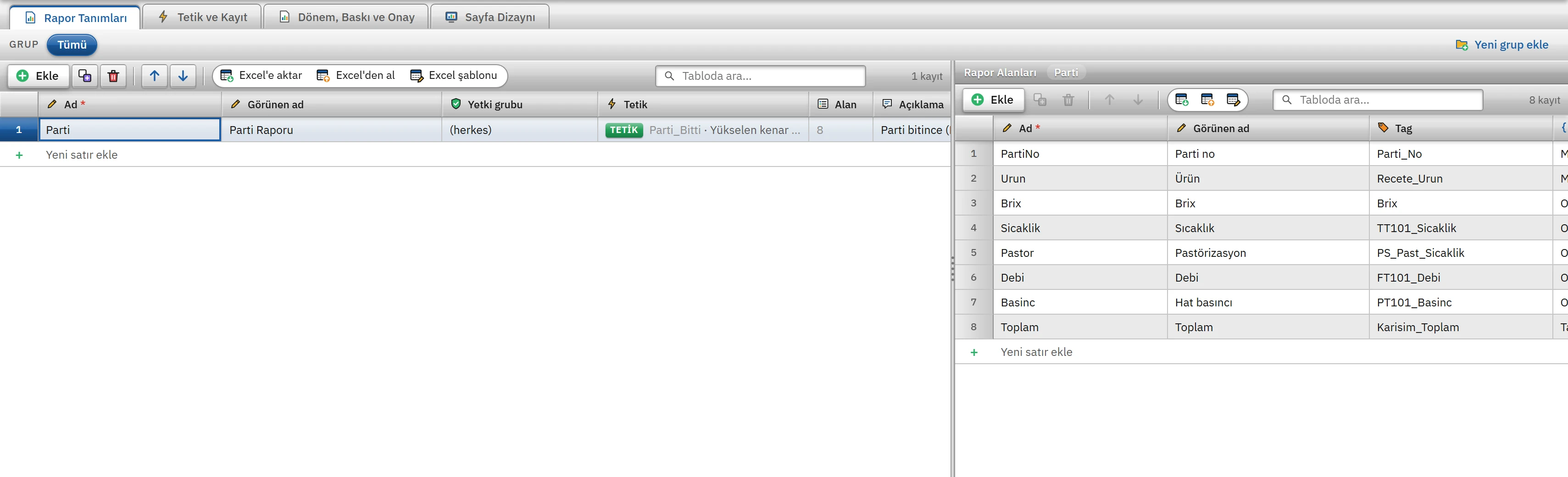
Task: Import fields from Excel icon in right panel
Action: coord(1207,100)
